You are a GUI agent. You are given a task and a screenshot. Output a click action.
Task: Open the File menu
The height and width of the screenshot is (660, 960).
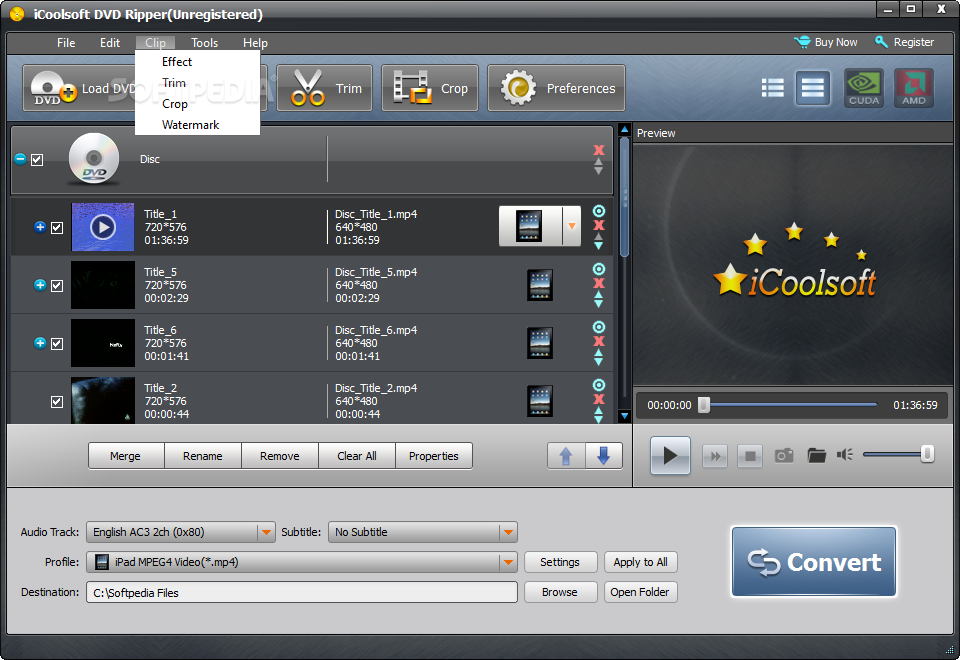click(x=66, y=43)
